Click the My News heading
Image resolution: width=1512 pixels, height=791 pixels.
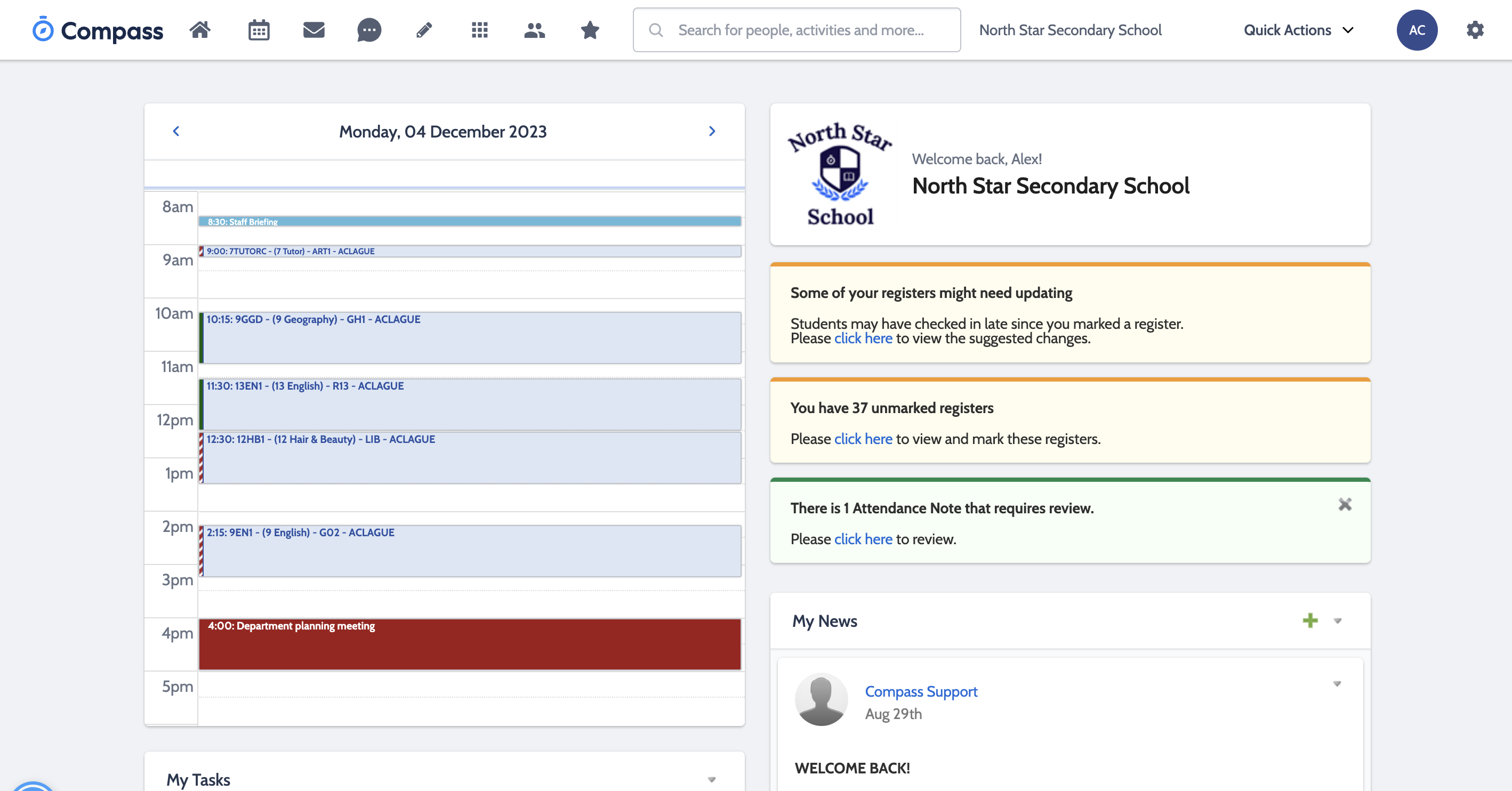click(x=825, y=621)
